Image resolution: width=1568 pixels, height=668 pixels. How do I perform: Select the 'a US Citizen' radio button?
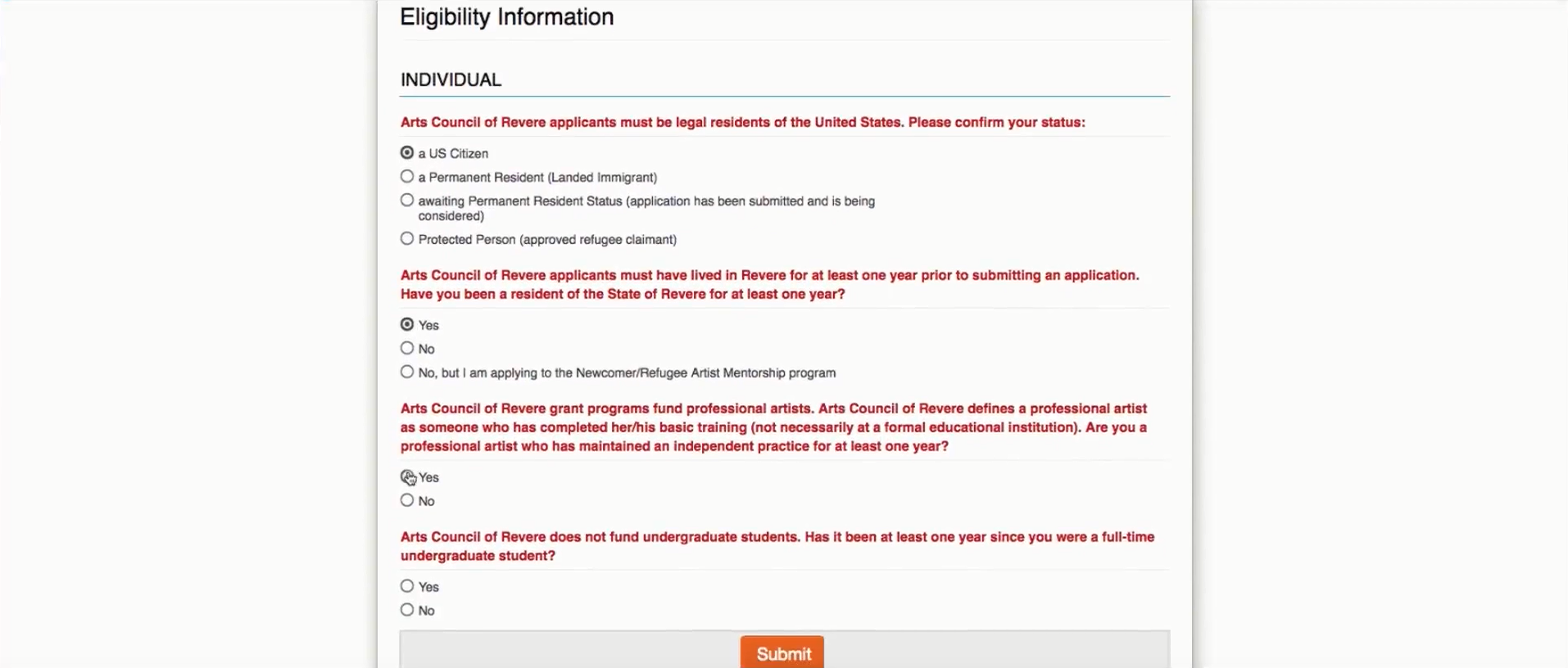(407, 153)
